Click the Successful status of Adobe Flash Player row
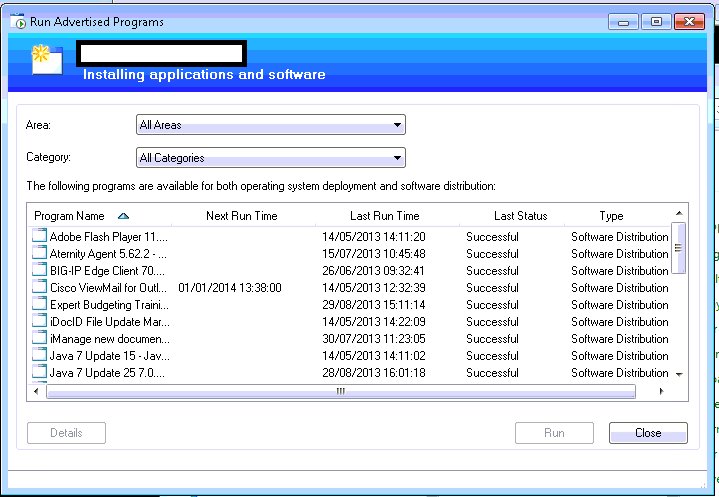The image size is (719, 497). point(492,237)
